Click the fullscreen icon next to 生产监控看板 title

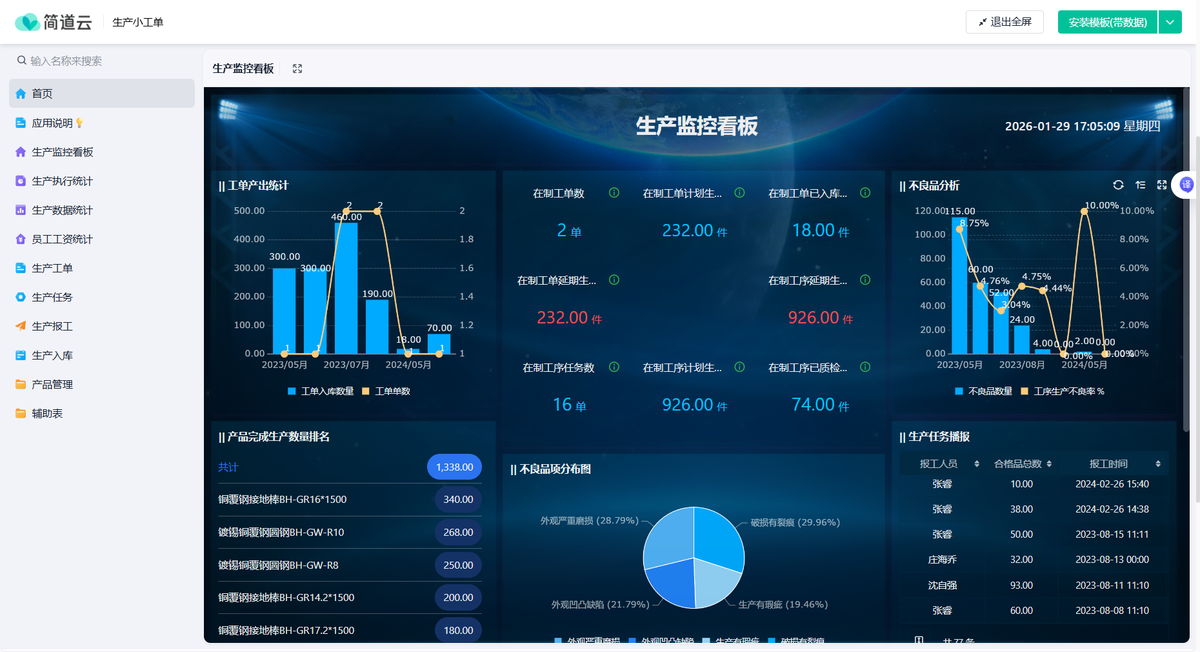297,69
